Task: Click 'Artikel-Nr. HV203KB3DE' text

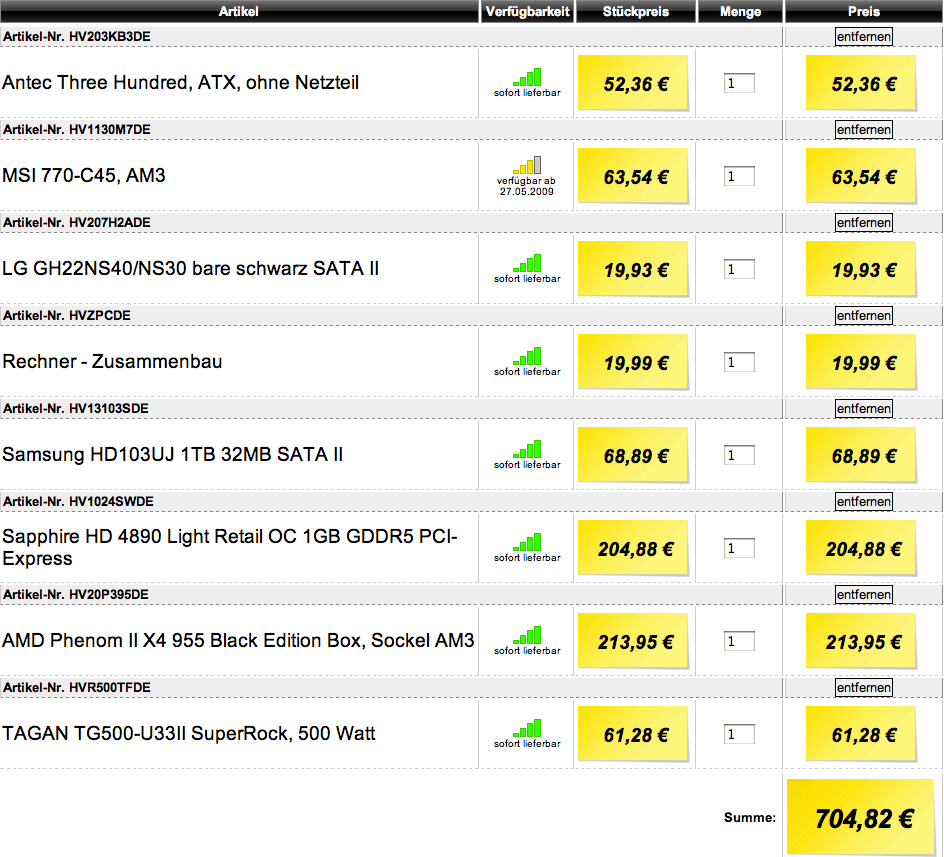Action: (x=76, y=37)
